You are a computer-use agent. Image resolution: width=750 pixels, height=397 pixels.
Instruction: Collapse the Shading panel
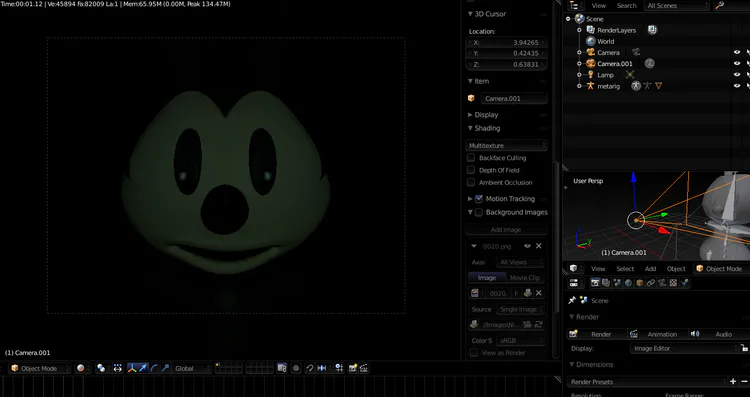pyautogui.click(x=470, y=128)
